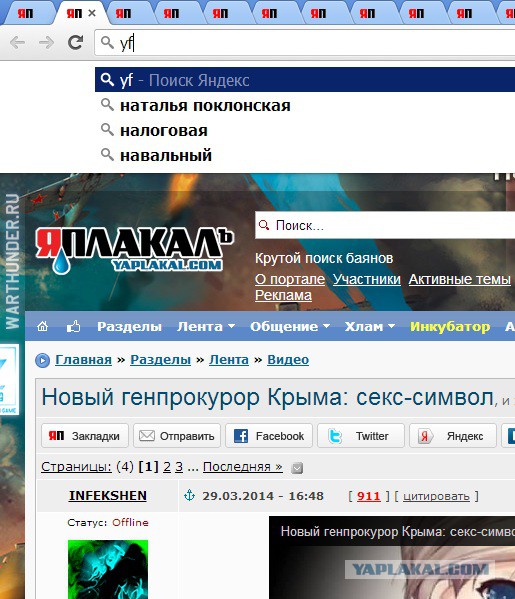Open 'Реклама' link
Screen dimensions: 515x599
283,295
